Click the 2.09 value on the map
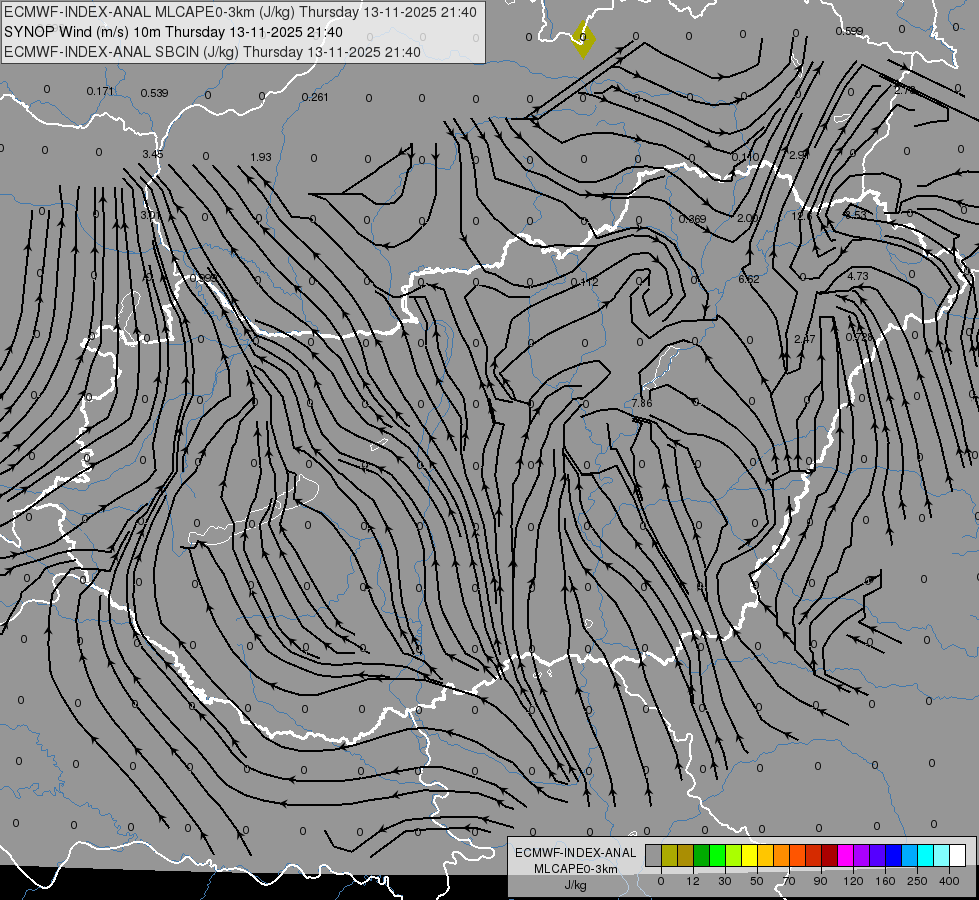Screen dimensions: 979x900 (747, 218)
